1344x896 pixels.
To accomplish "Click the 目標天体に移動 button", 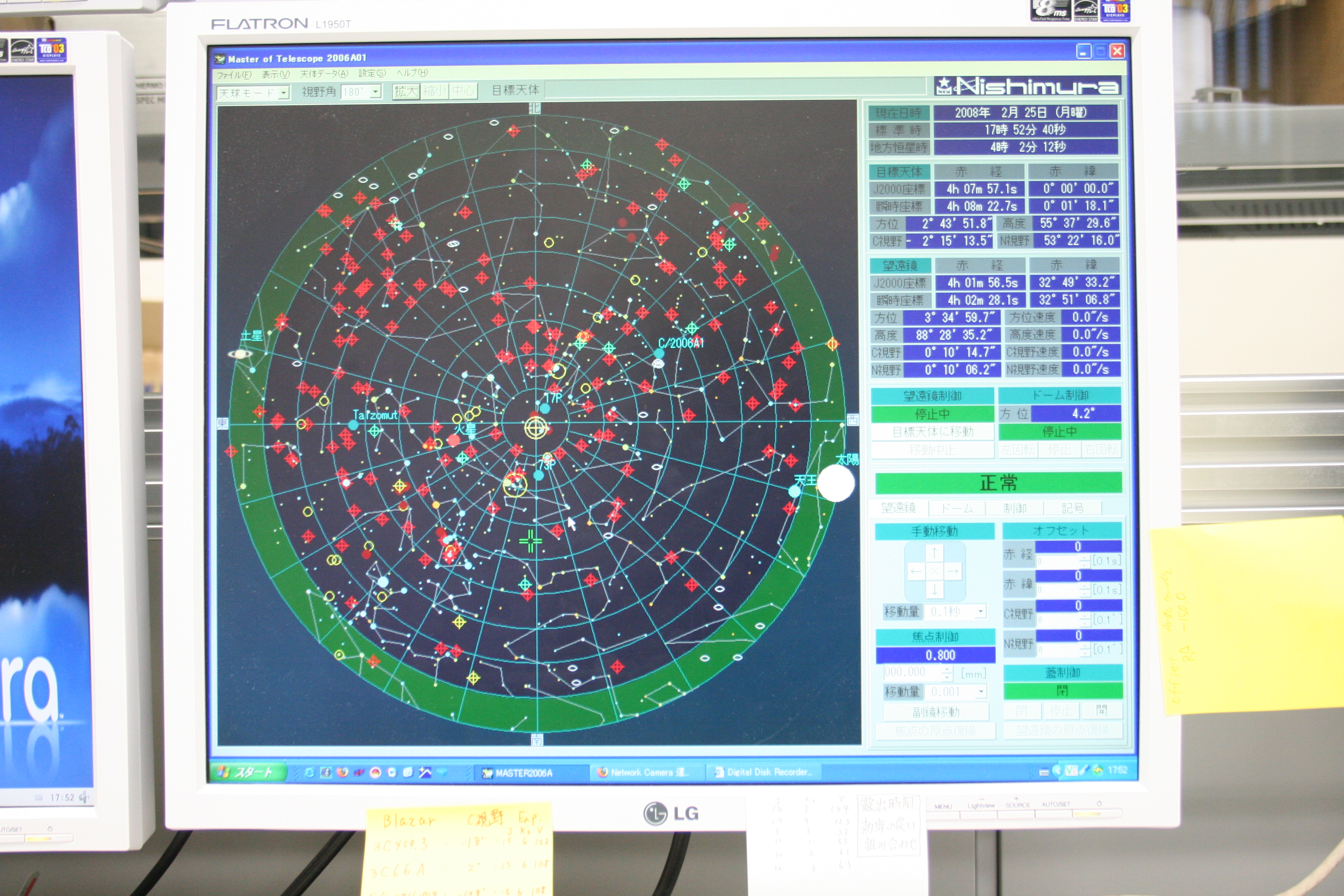I will click(933, 432).
